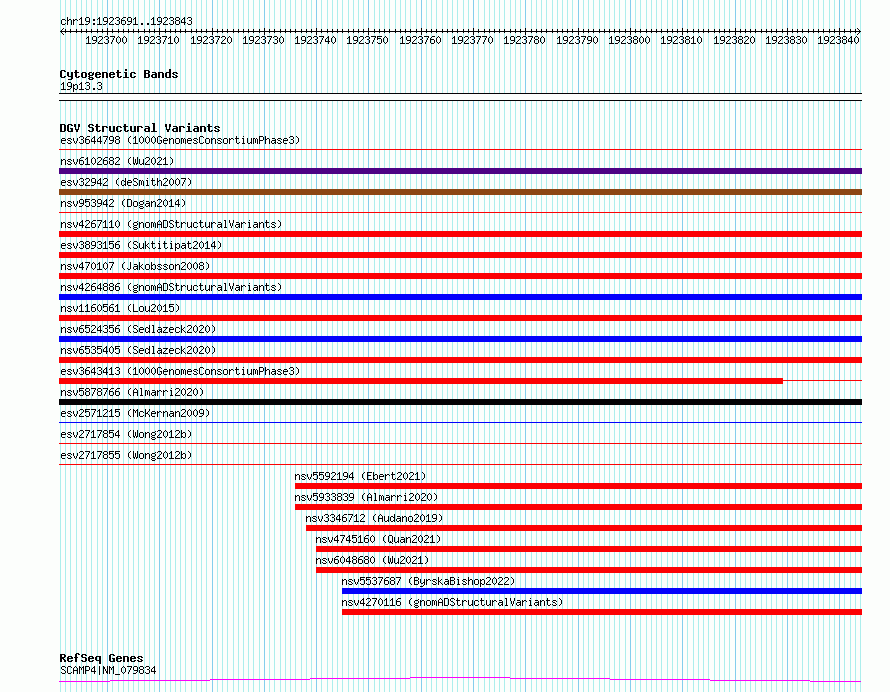Click the red bar under nsv4270116
890x692 pixels.
(x=602, y=612)
